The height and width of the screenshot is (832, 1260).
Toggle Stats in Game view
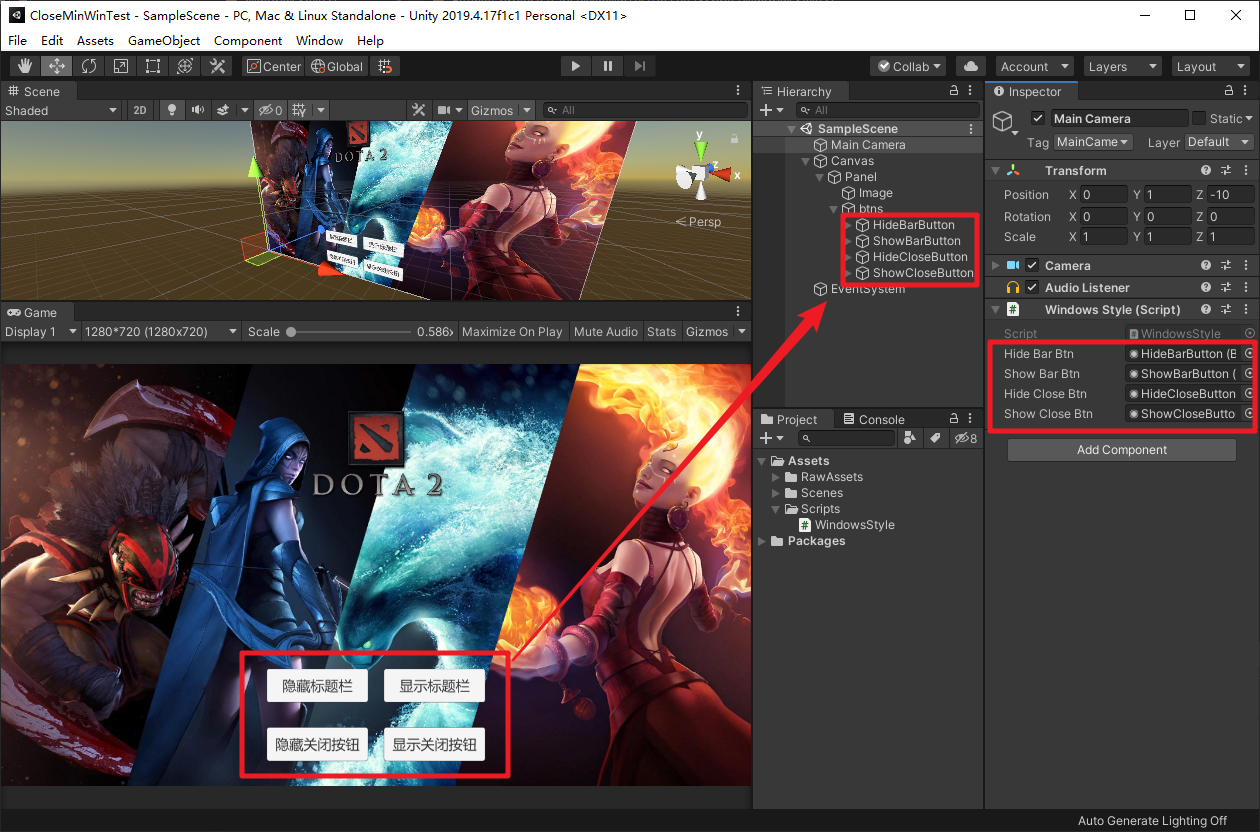[x=661, y=332]
